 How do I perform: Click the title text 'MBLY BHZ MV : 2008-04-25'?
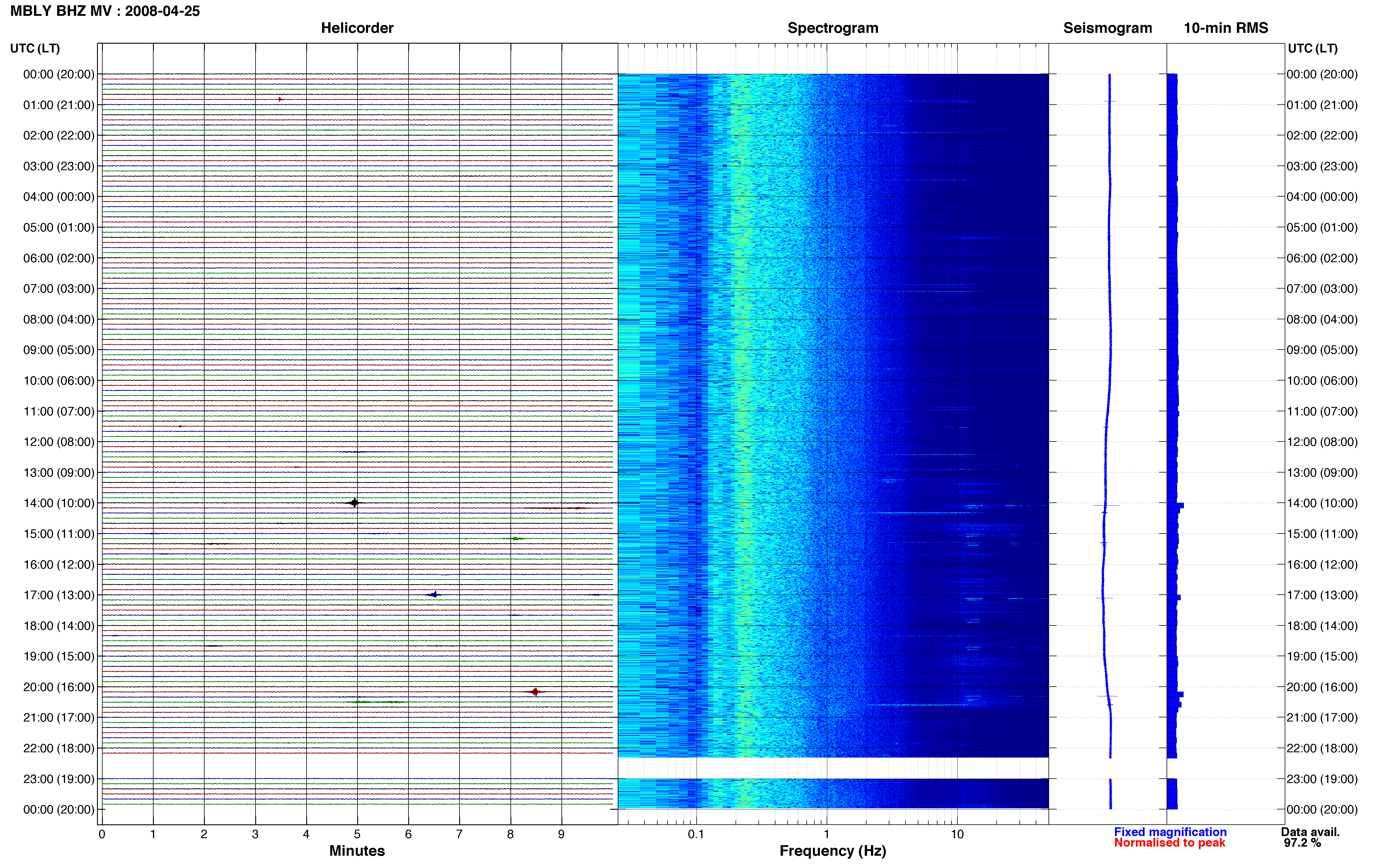tap(105, 11)
